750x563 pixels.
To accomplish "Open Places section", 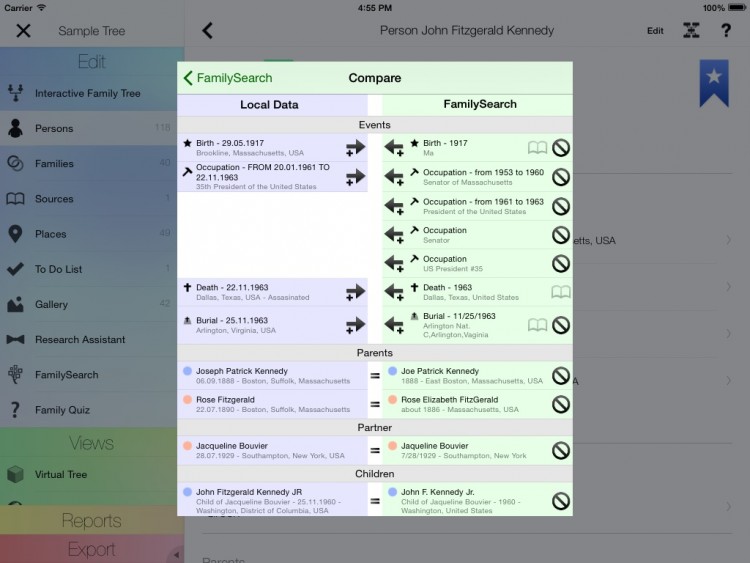I will [x=92, y=234].
